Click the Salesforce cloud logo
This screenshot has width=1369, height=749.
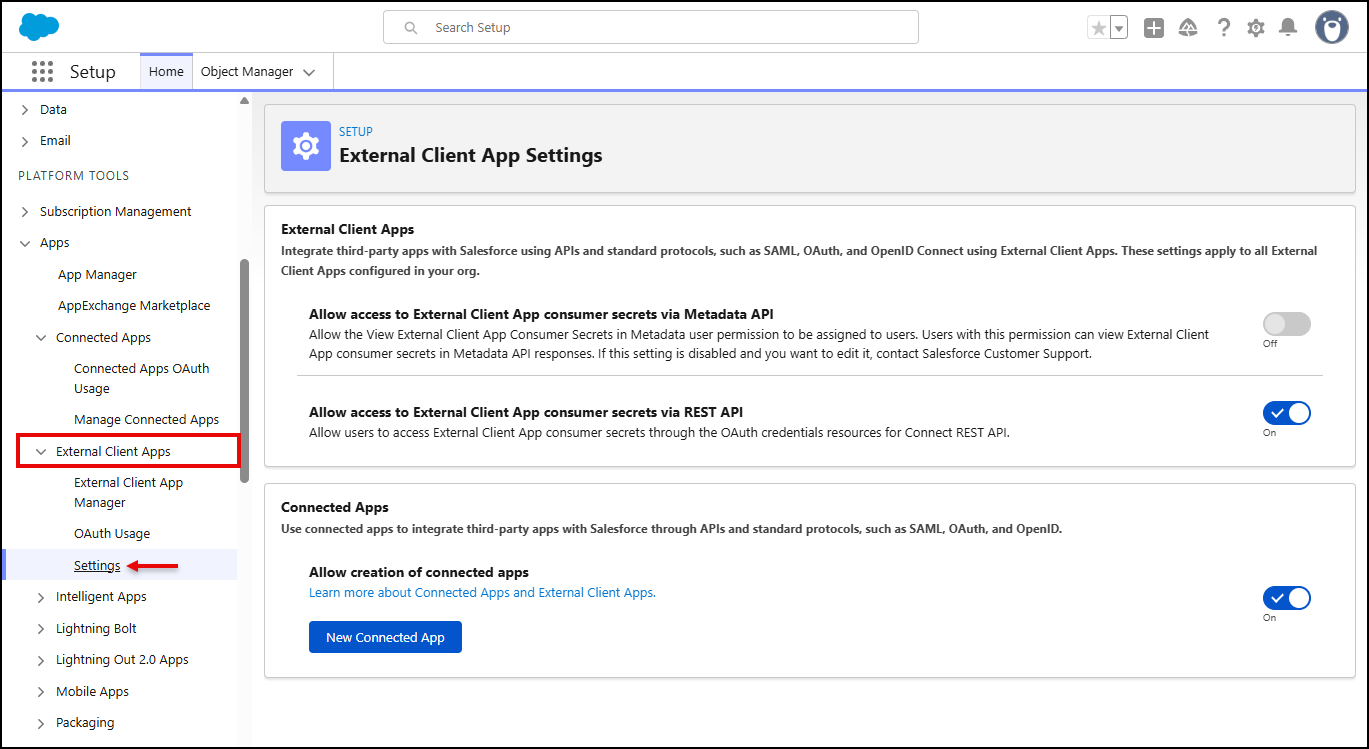(39, 28)
